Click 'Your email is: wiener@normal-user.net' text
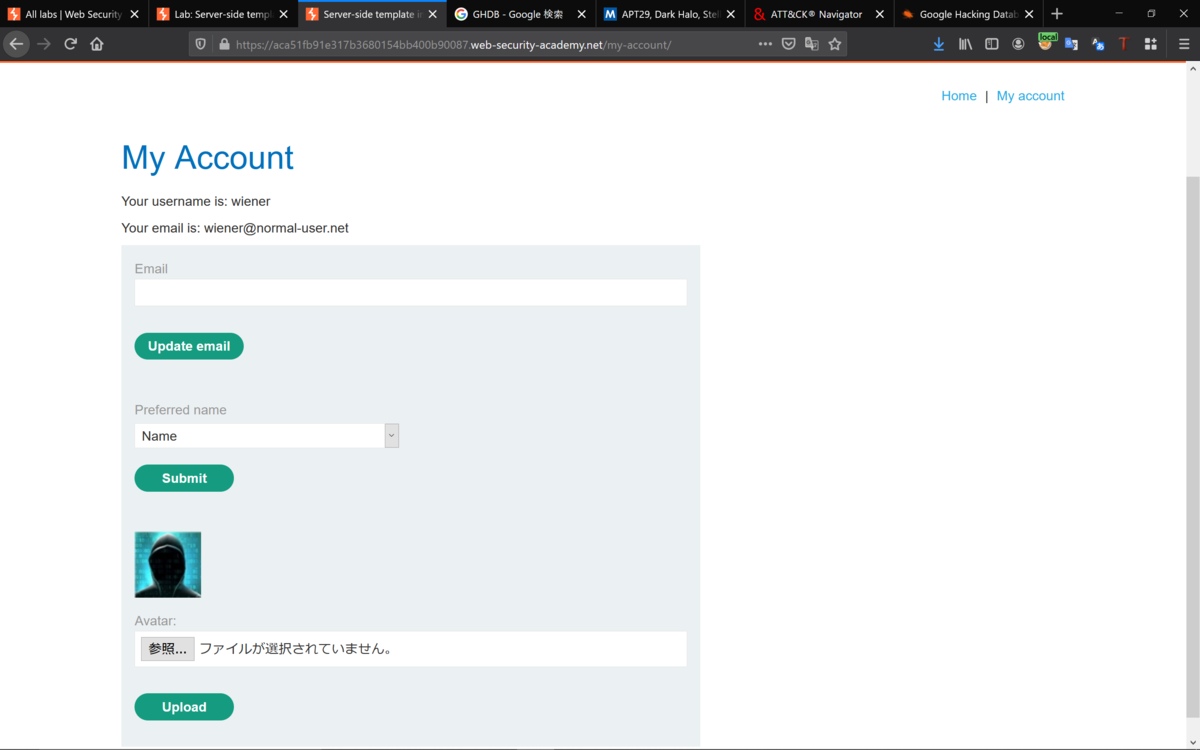1200x750 pixels. [235, 228]
